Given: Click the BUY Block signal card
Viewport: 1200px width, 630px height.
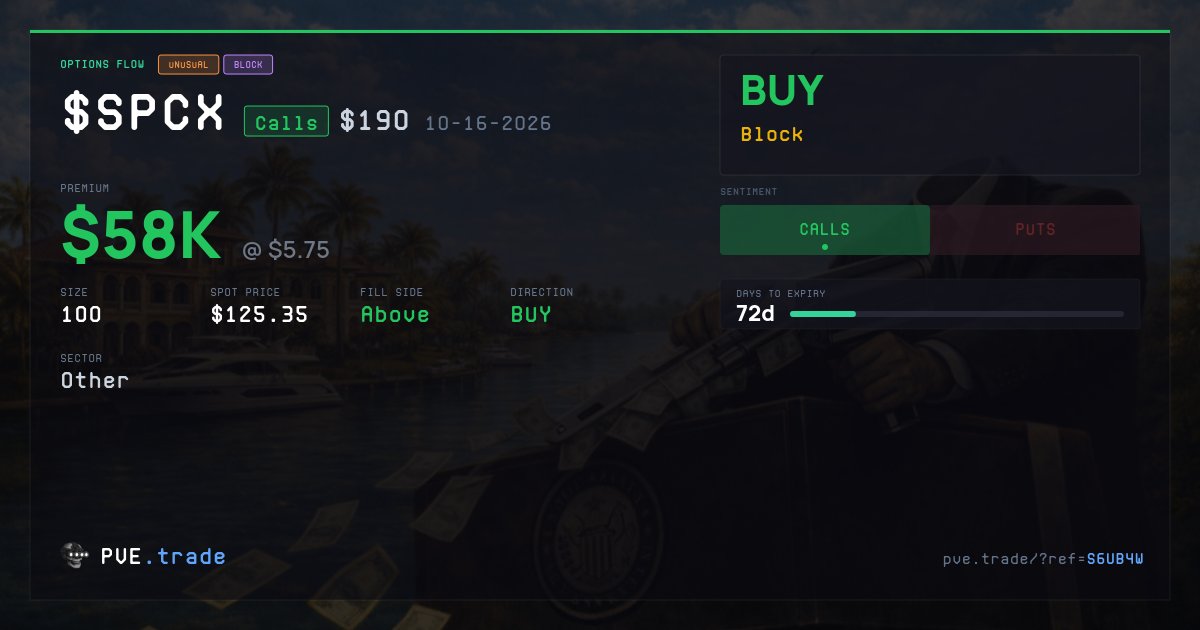Looking at the screenshot, I should [x=930, y=115].
